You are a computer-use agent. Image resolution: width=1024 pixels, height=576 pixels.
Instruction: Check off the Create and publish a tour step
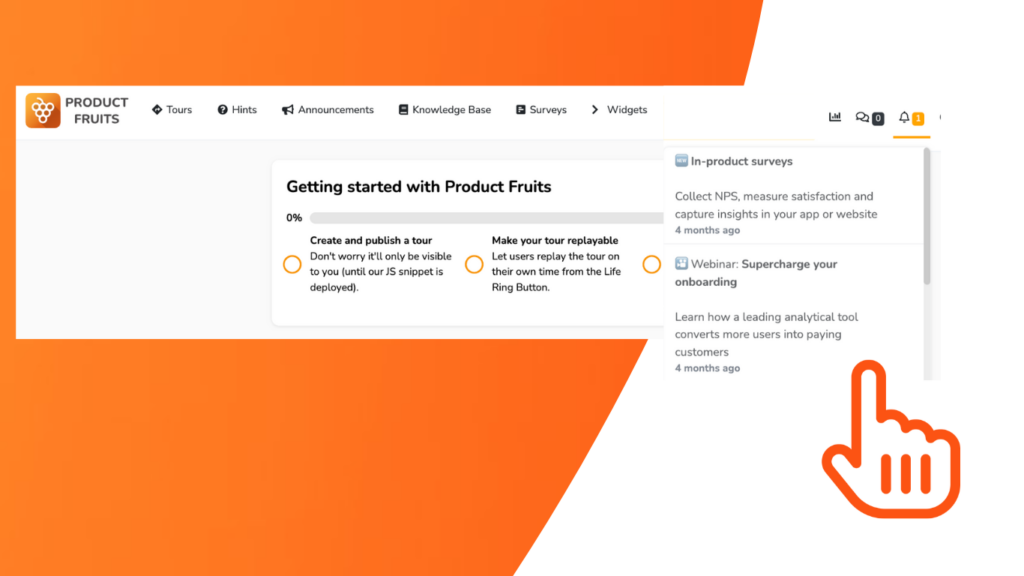[292, 264]
